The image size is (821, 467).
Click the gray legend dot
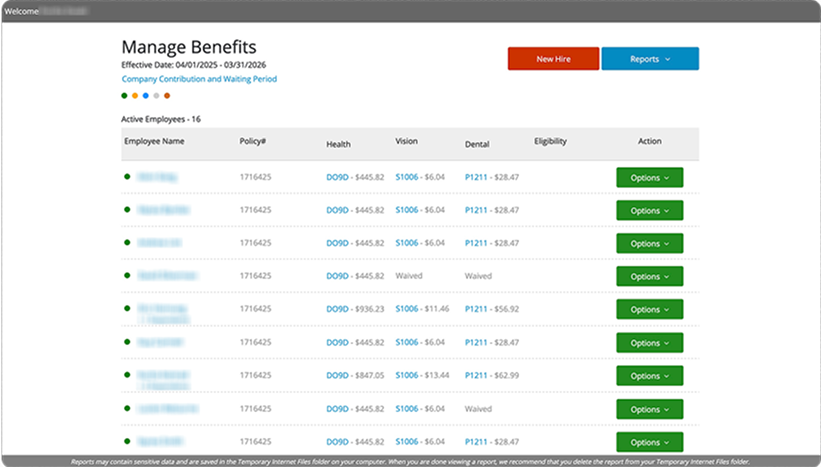pyautogui.click(x=156, y=96)
